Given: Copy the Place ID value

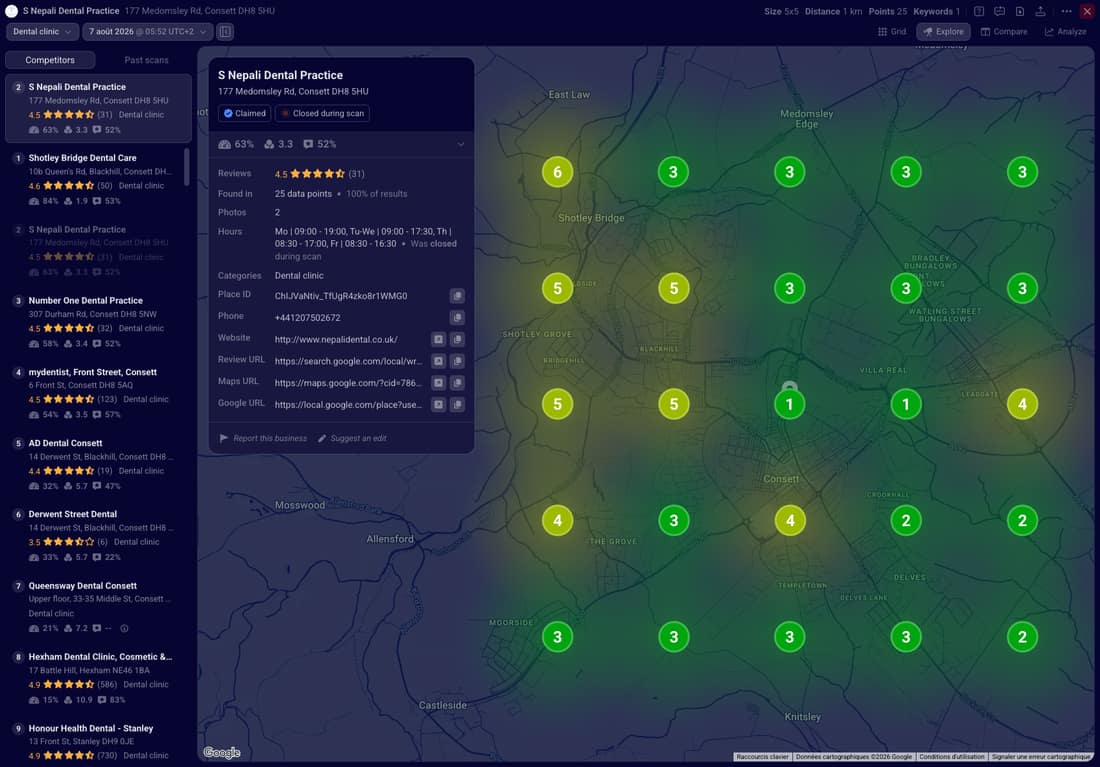Looking at the screenshot, I should coord(457,296).
